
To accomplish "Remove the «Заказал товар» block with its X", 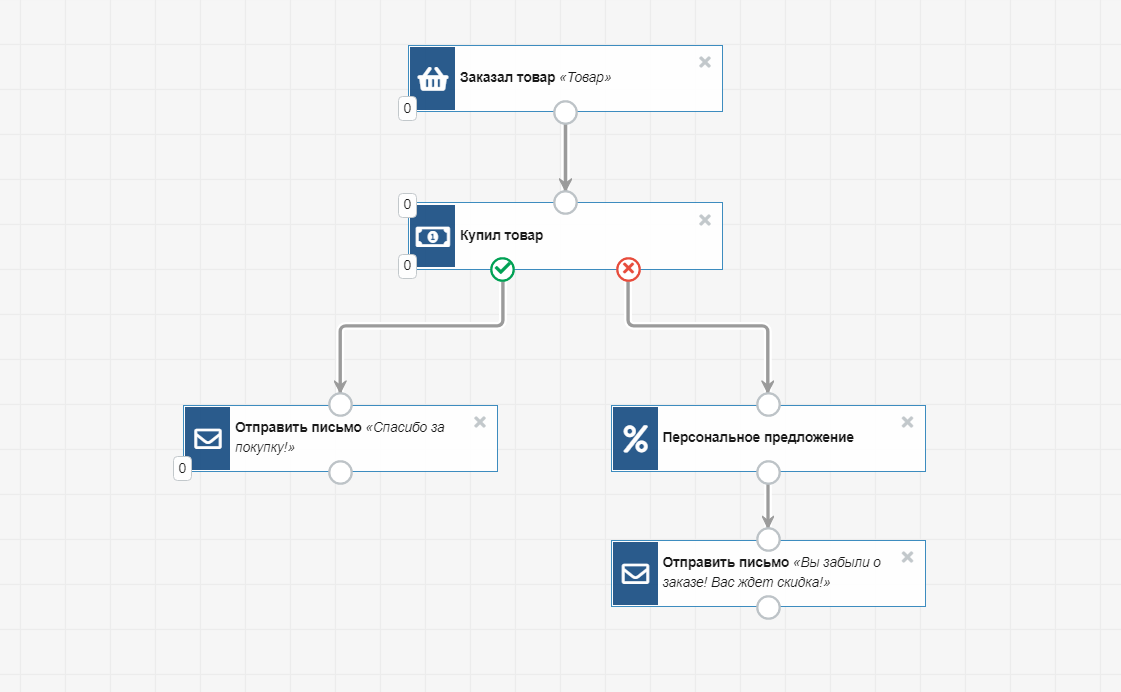I will (704, 62).
